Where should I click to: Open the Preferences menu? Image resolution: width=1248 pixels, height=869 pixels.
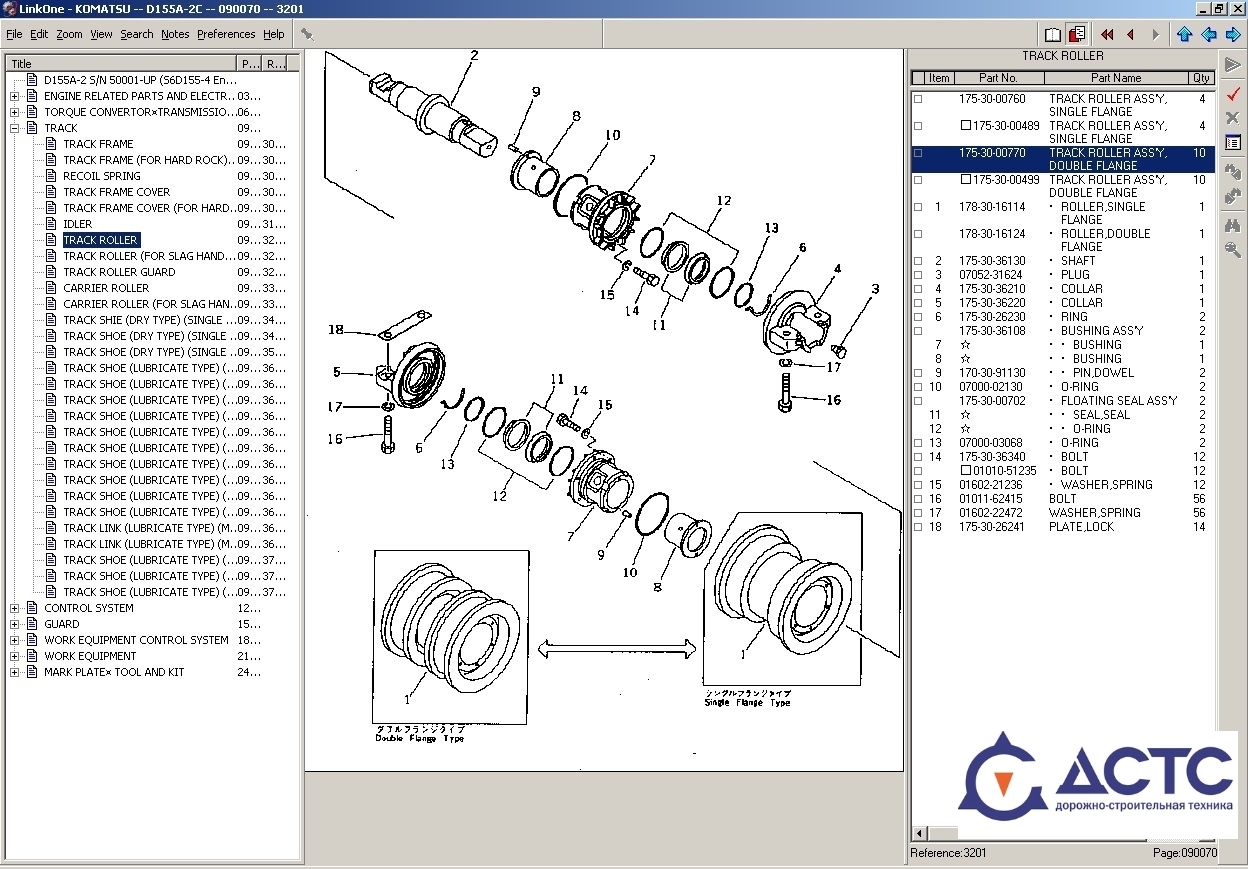tap(226, 34)
